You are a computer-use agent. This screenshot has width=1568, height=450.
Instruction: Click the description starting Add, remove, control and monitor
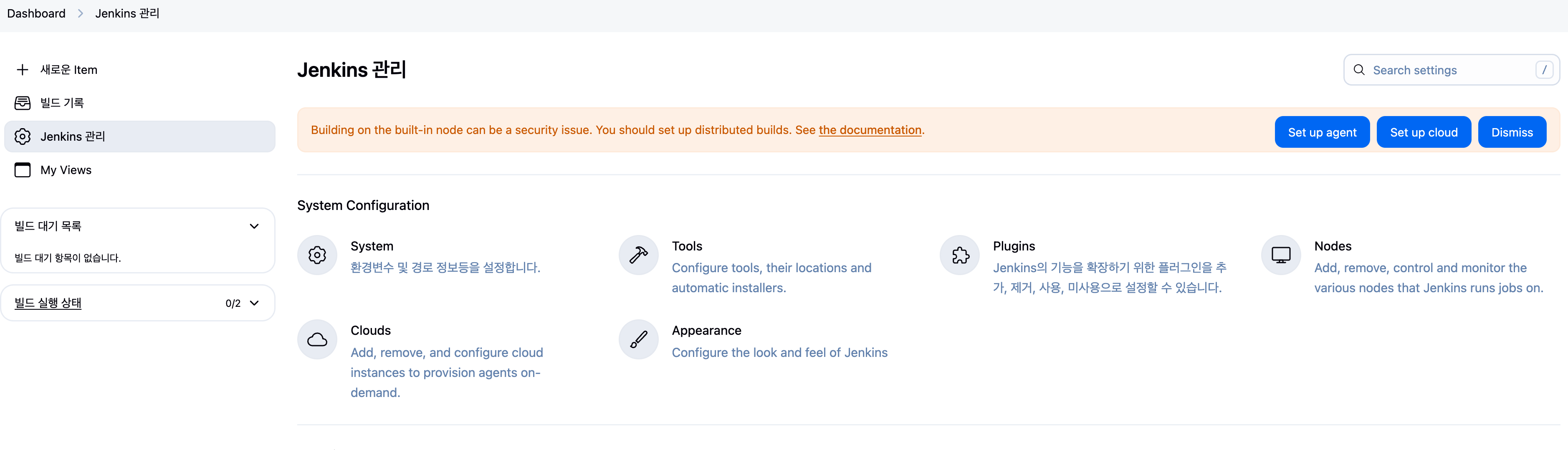click(1429, 278)
